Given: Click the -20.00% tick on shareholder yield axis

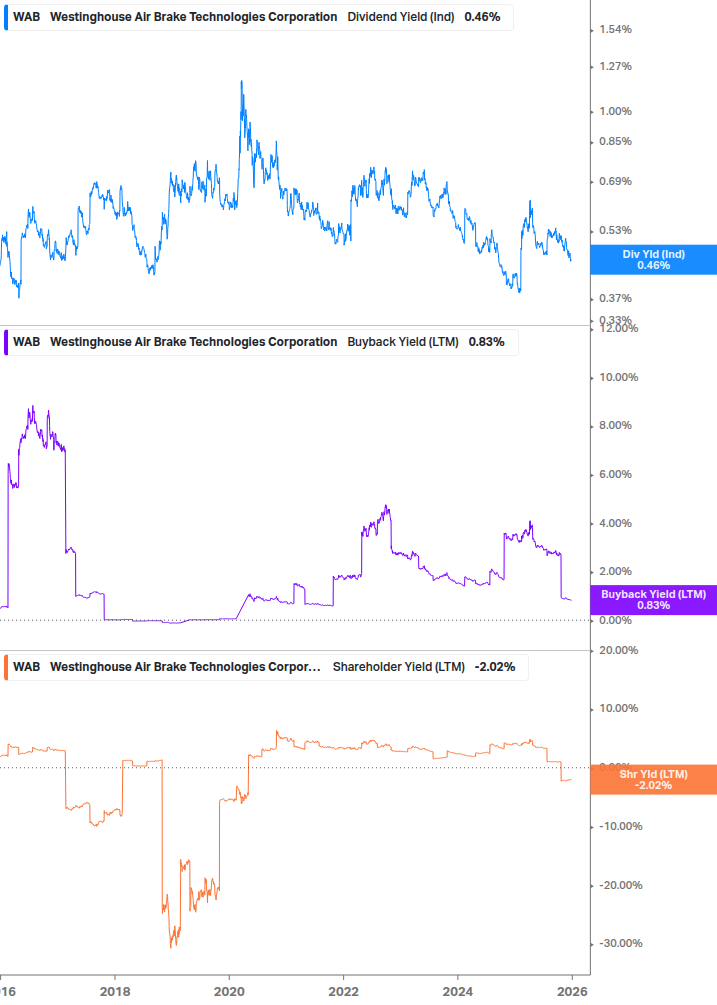Looking at the screenshot, I should [x=620, y=886].
